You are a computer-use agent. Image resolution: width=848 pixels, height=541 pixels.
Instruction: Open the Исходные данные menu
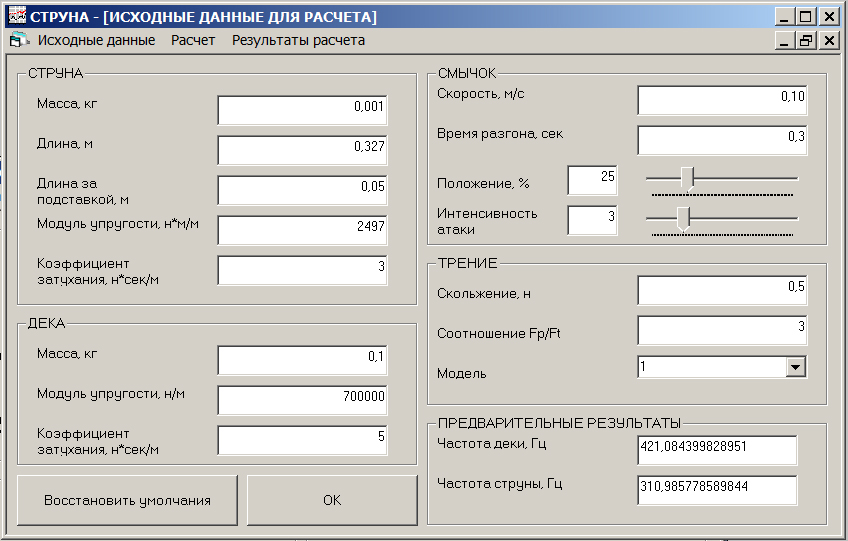[96, 41]
